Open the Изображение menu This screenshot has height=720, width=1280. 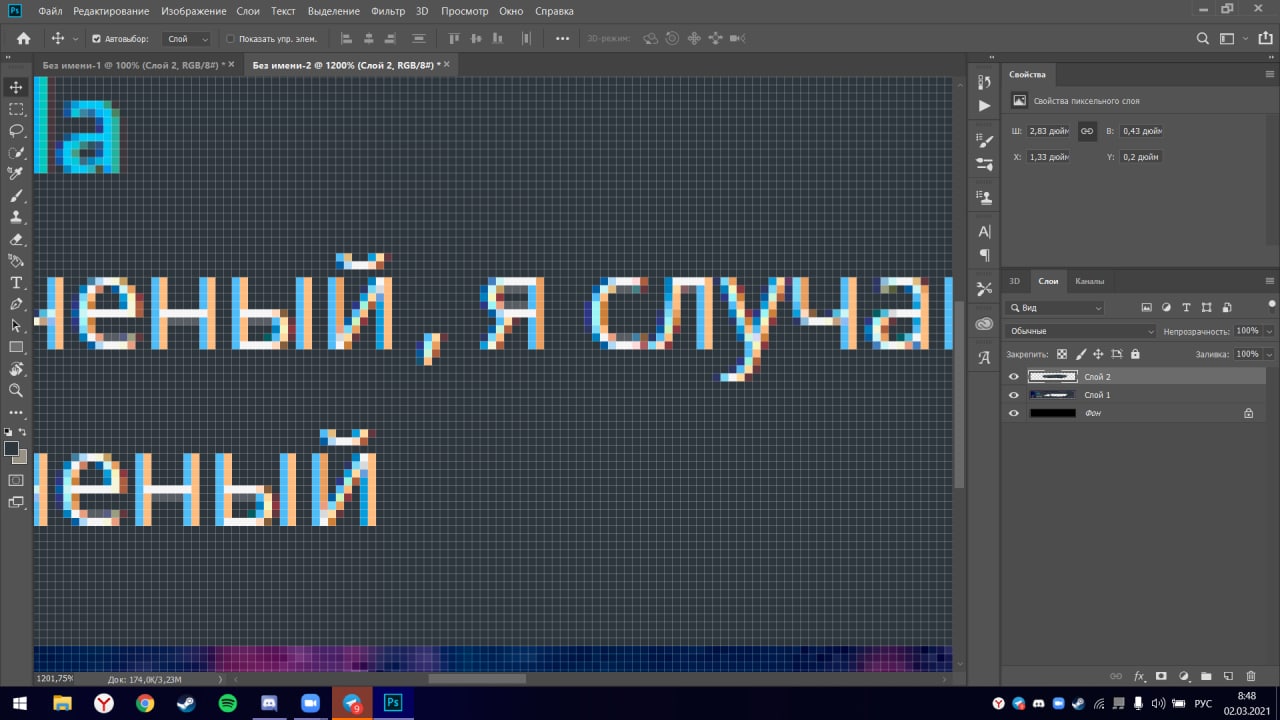coord(192,11)
